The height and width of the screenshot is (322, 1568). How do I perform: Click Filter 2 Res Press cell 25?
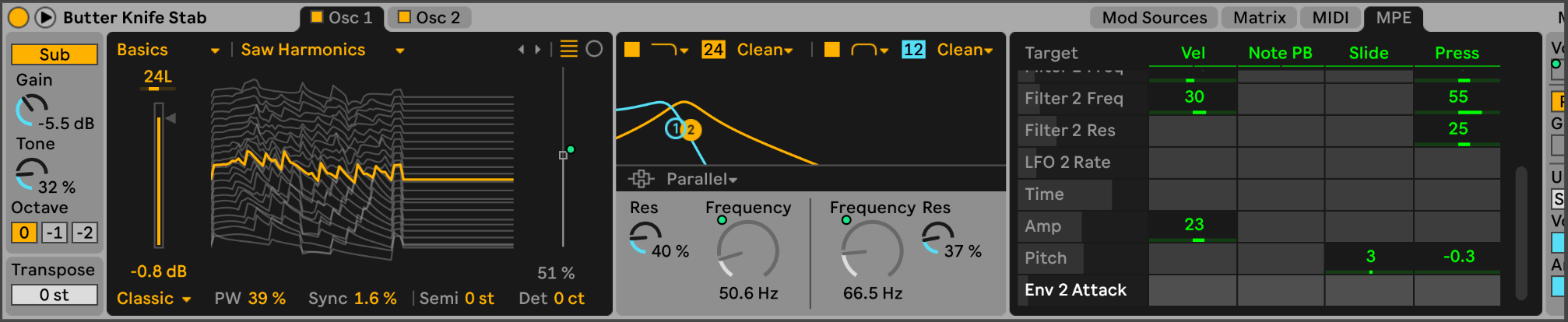coord(1457,131)
